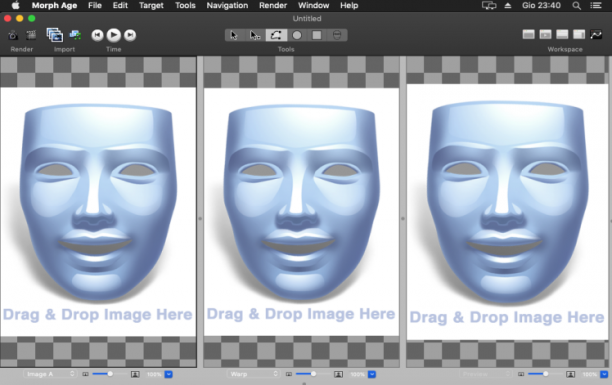Open the Morph Age application menu
The width and height of the screenshot is (612, 385).
pos(54,5)
